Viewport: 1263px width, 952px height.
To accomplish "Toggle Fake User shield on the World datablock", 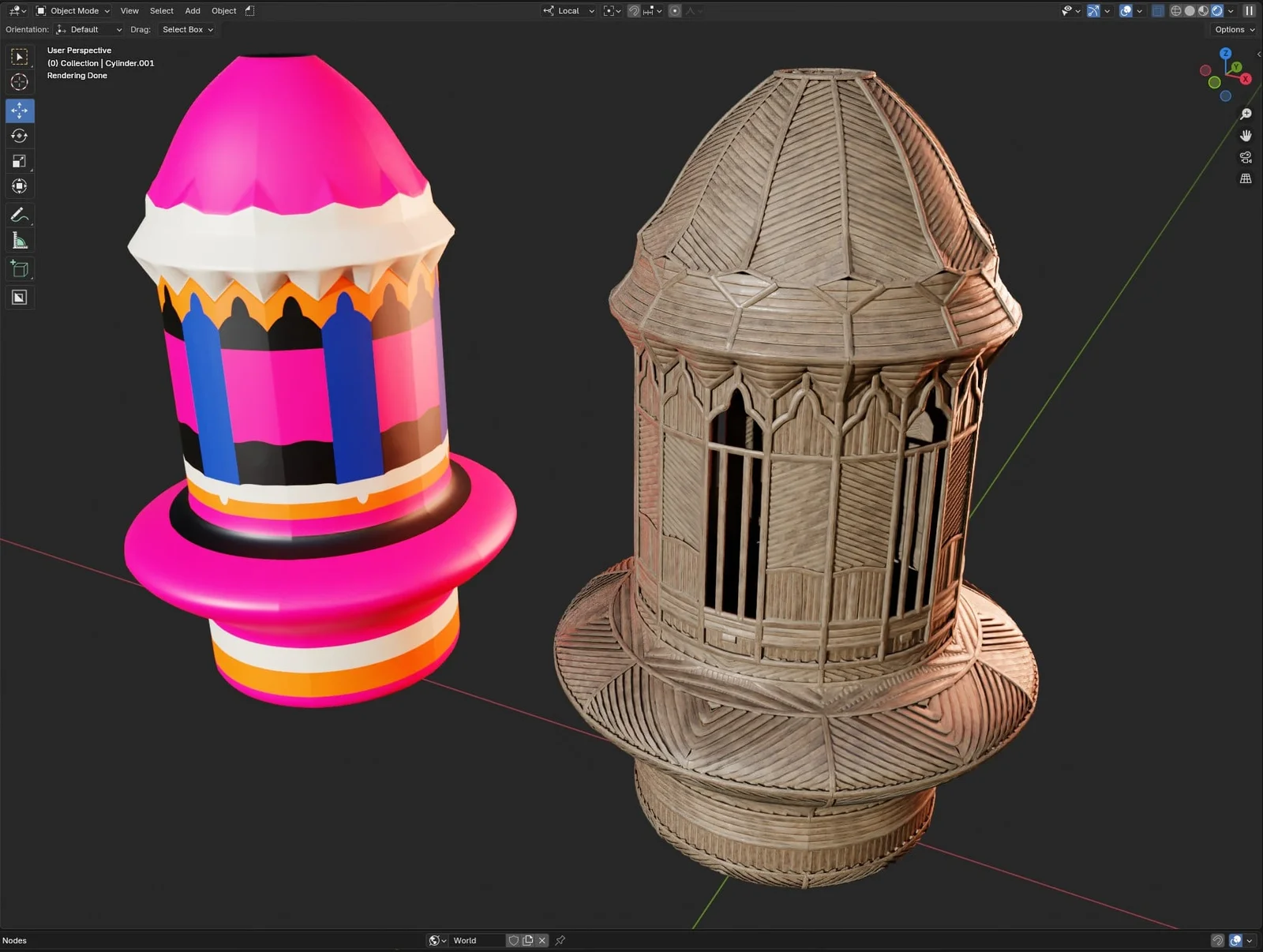I will (x=514, y=940).
